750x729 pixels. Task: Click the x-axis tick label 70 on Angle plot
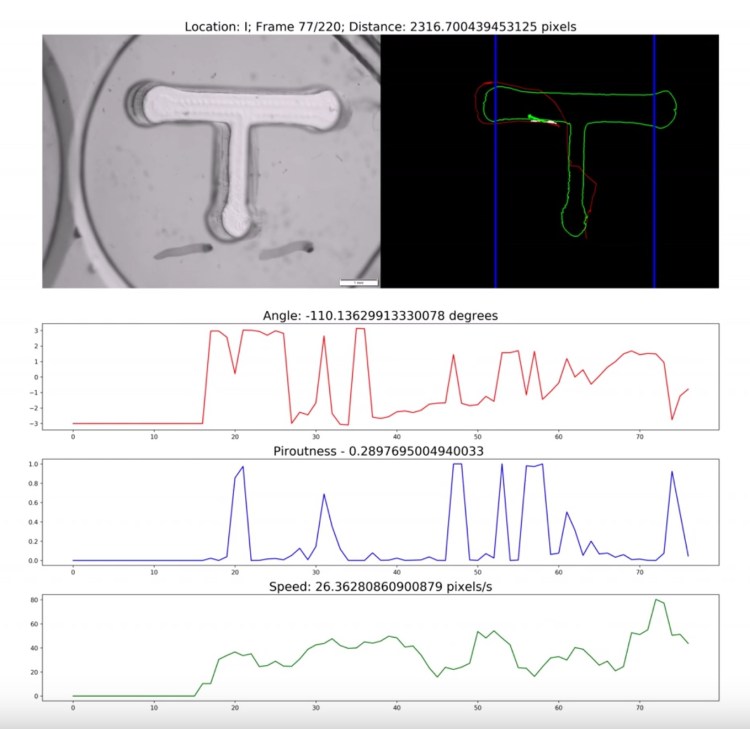(x=640, y=436)
